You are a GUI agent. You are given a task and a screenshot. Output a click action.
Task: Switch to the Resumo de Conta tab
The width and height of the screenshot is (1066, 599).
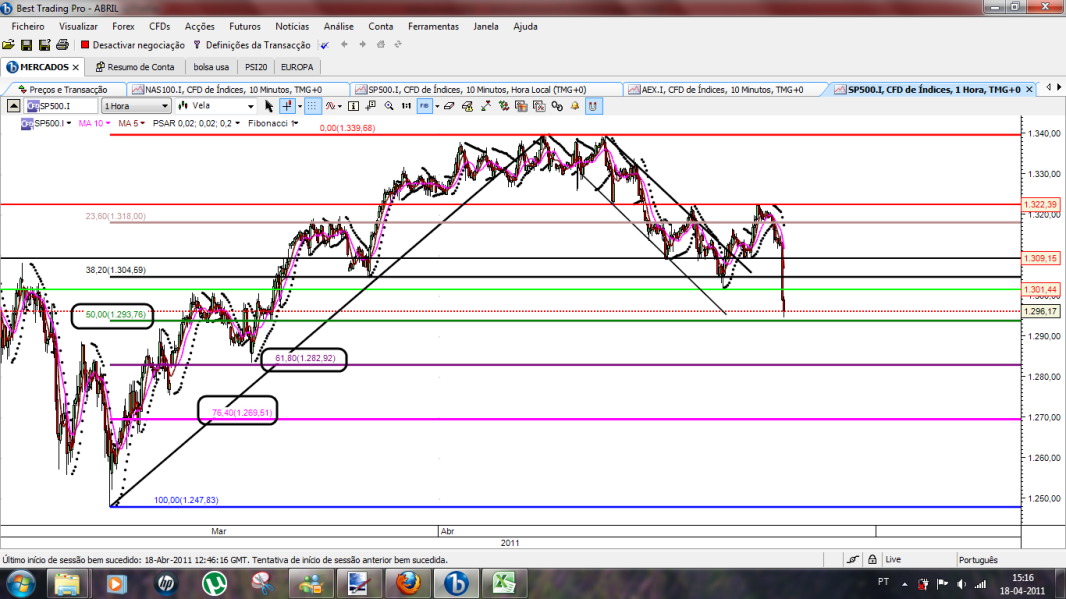(x=135, y=67)
